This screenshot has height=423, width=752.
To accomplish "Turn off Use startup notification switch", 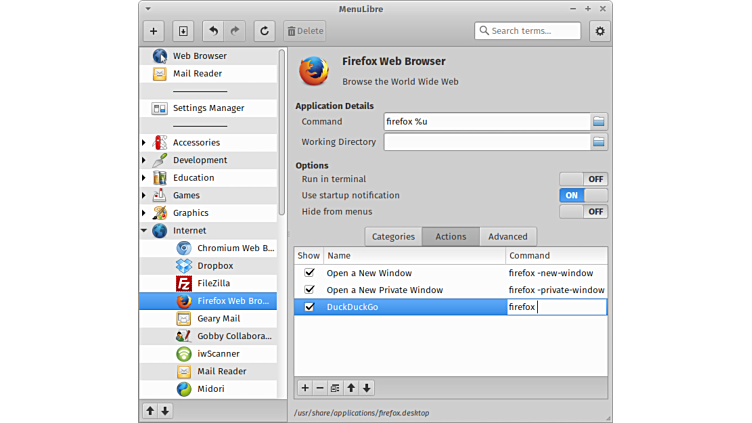I will coord(583,195).
